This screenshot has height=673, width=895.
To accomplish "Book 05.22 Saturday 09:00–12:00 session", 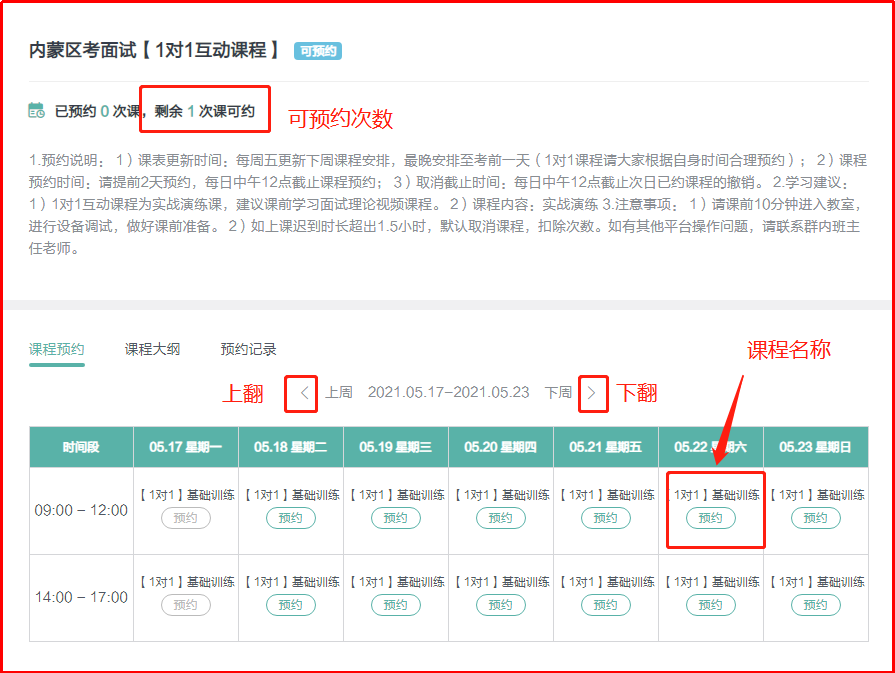I will 711,518.
